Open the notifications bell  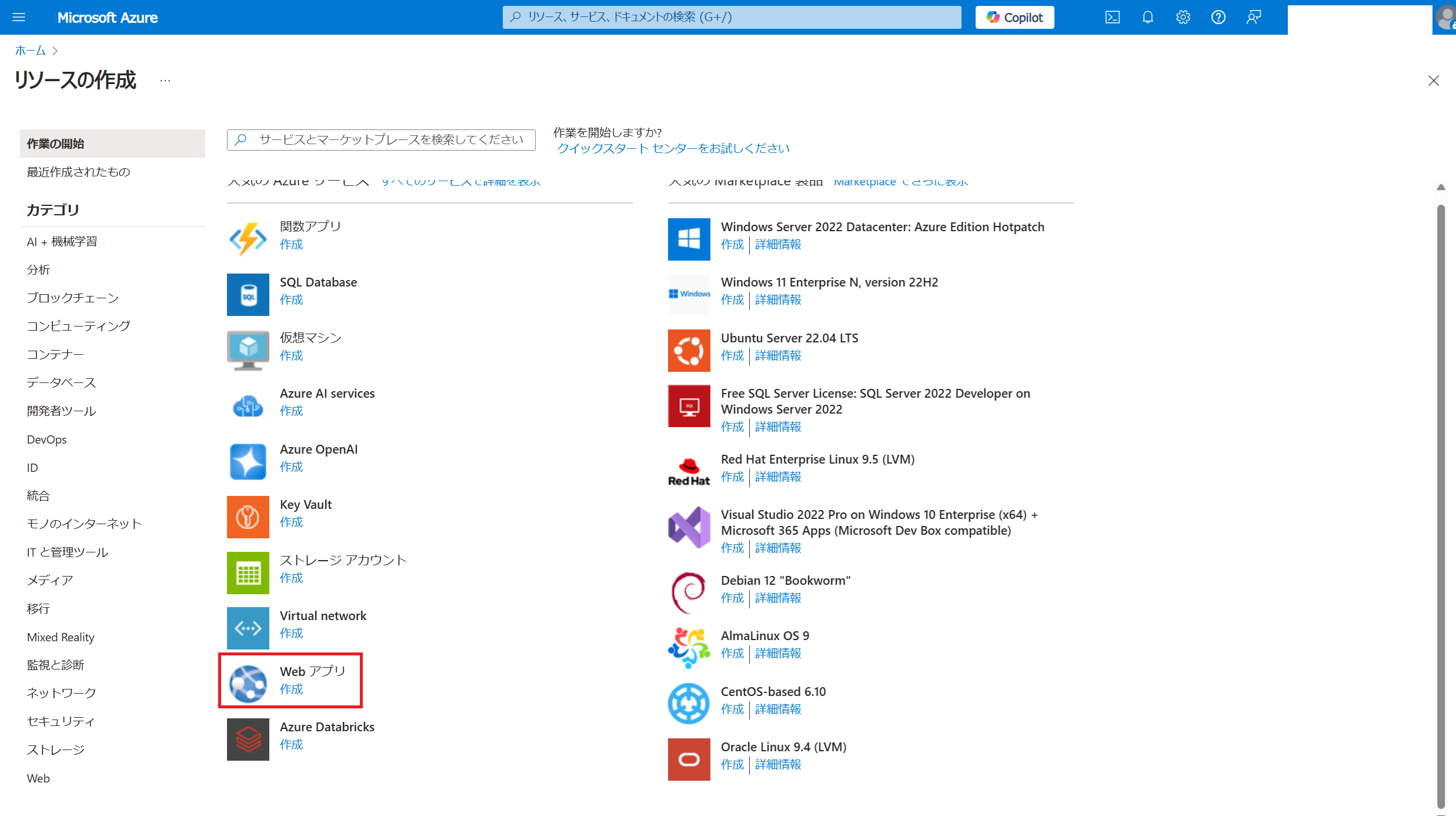(1147, 17)
